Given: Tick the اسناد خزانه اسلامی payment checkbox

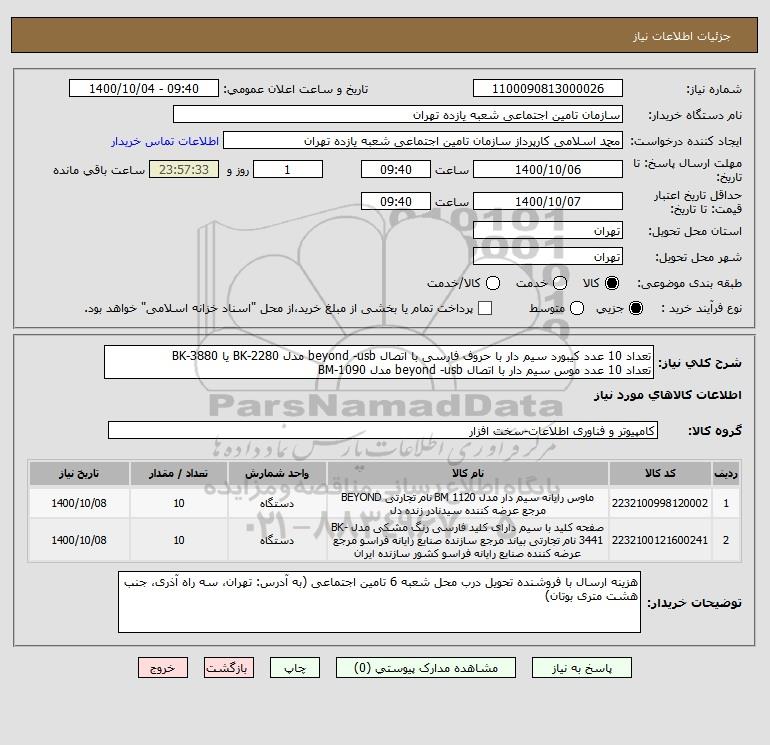Looking at the screenshot, I should coord(485,308).
